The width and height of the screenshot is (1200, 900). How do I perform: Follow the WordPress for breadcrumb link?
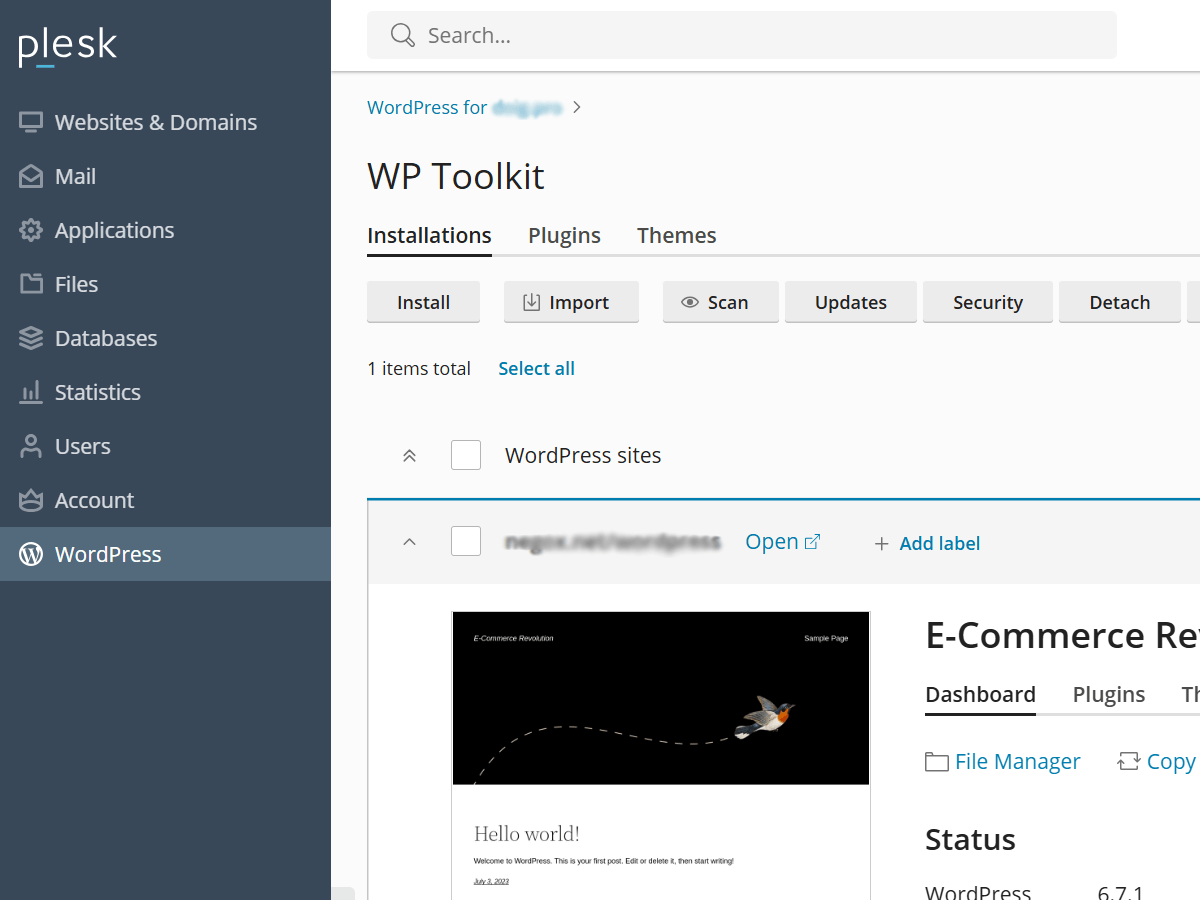[464, 107]
